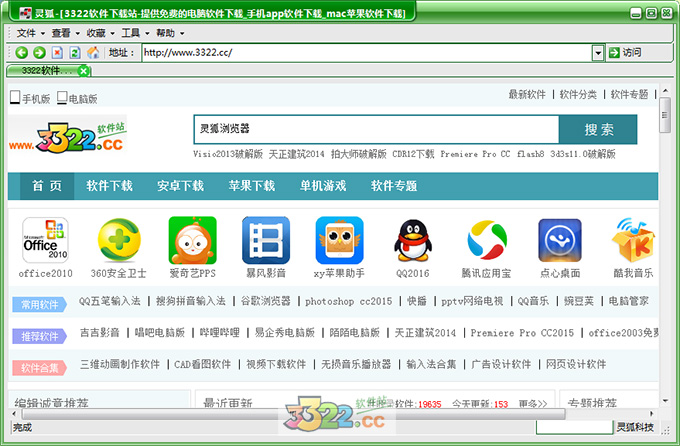Click the 电脑版 computer icon link
The height and width of the screenshot is (446, 680).
click(x=77, y=98)
